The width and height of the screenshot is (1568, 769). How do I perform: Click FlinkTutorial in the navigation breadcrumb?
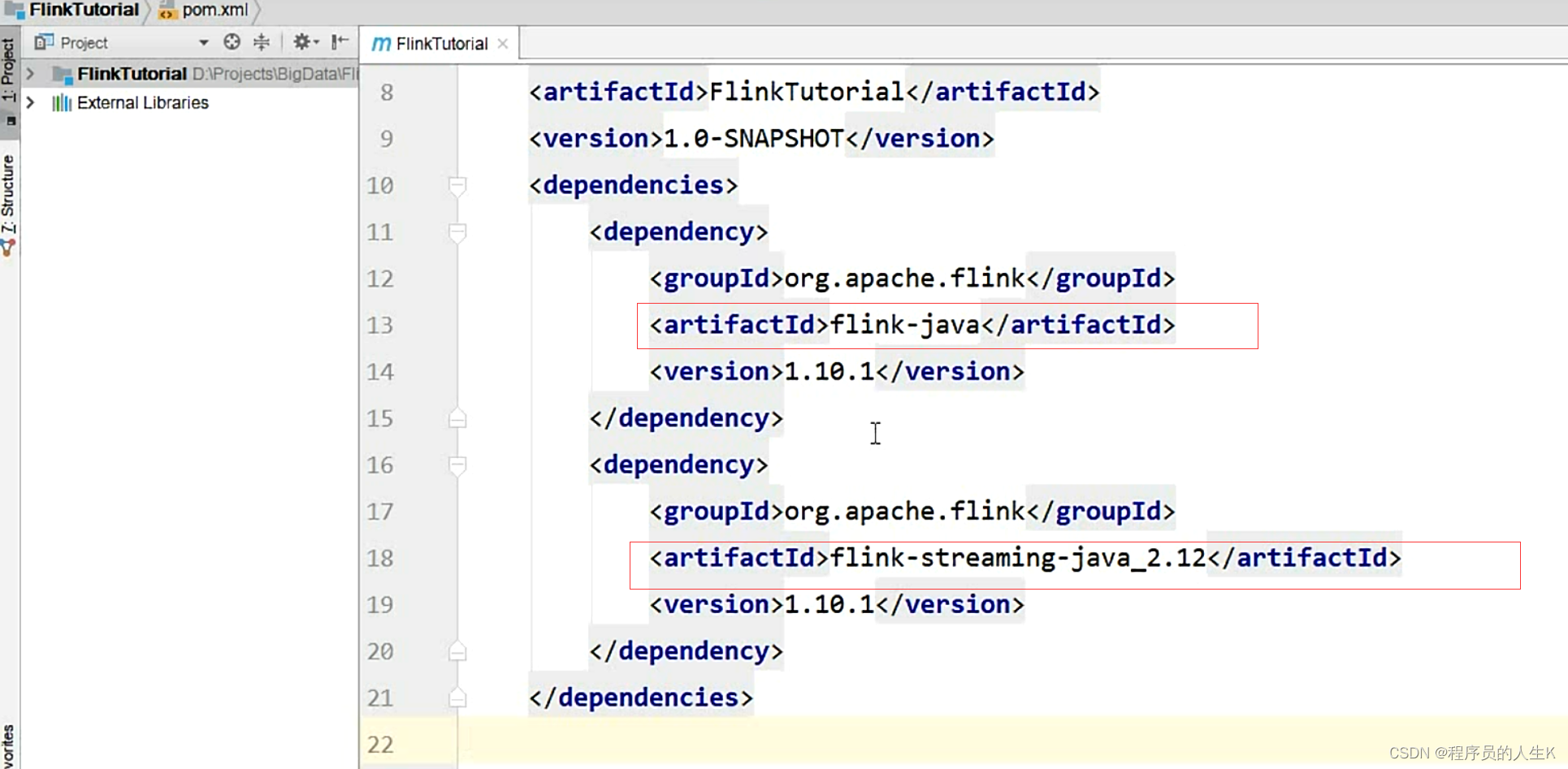point(84,10)
